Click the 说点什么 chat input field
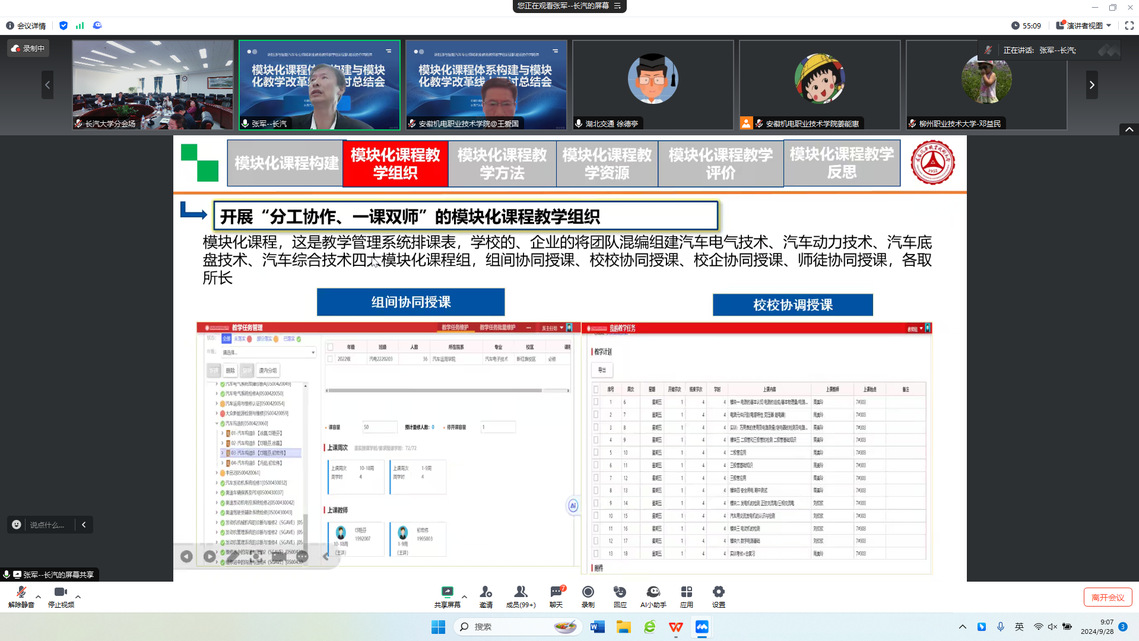 [x=47, y=525]
